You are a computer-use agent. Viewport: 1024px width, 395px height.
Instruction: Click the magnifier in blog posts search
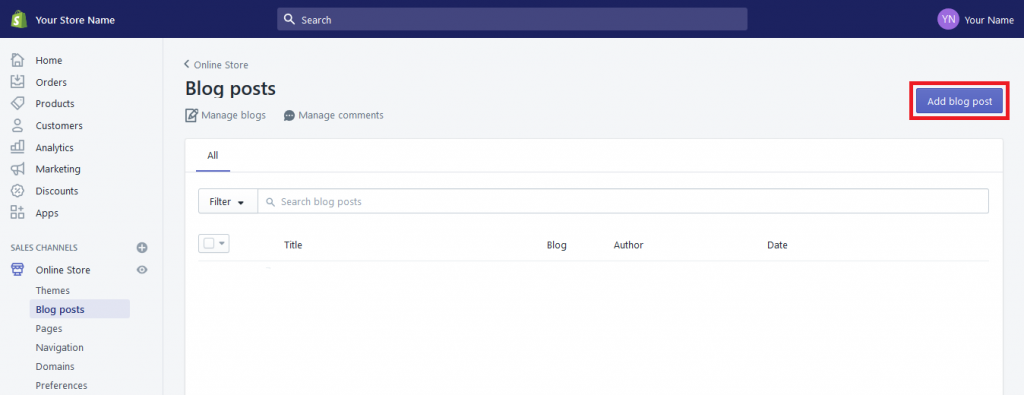point(270,202)
